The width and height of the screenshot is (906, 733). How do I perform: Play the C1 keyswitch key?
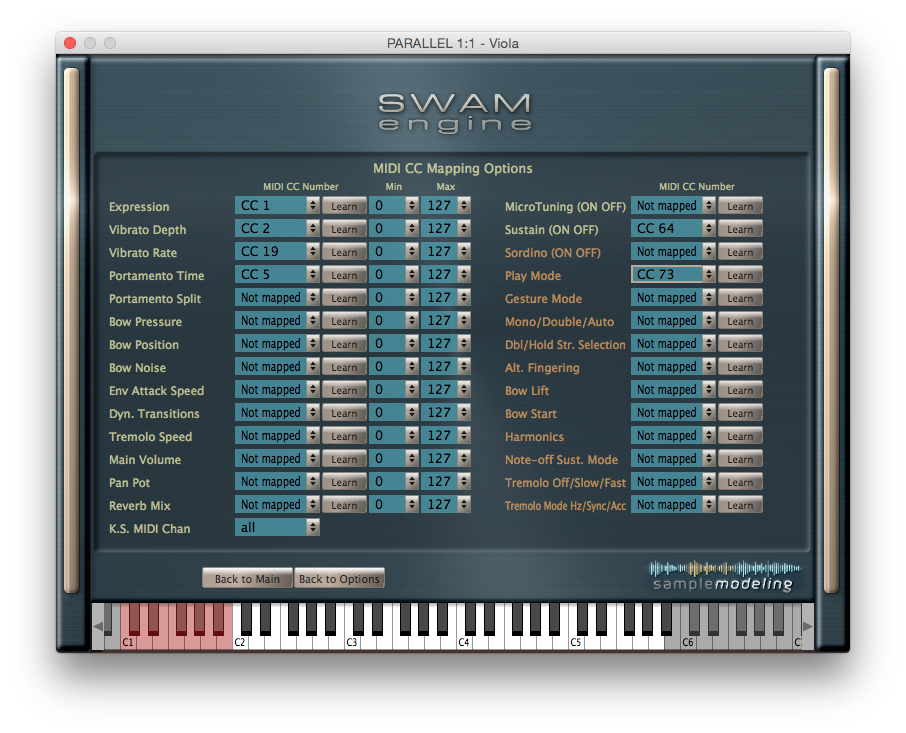click(130, 640)
